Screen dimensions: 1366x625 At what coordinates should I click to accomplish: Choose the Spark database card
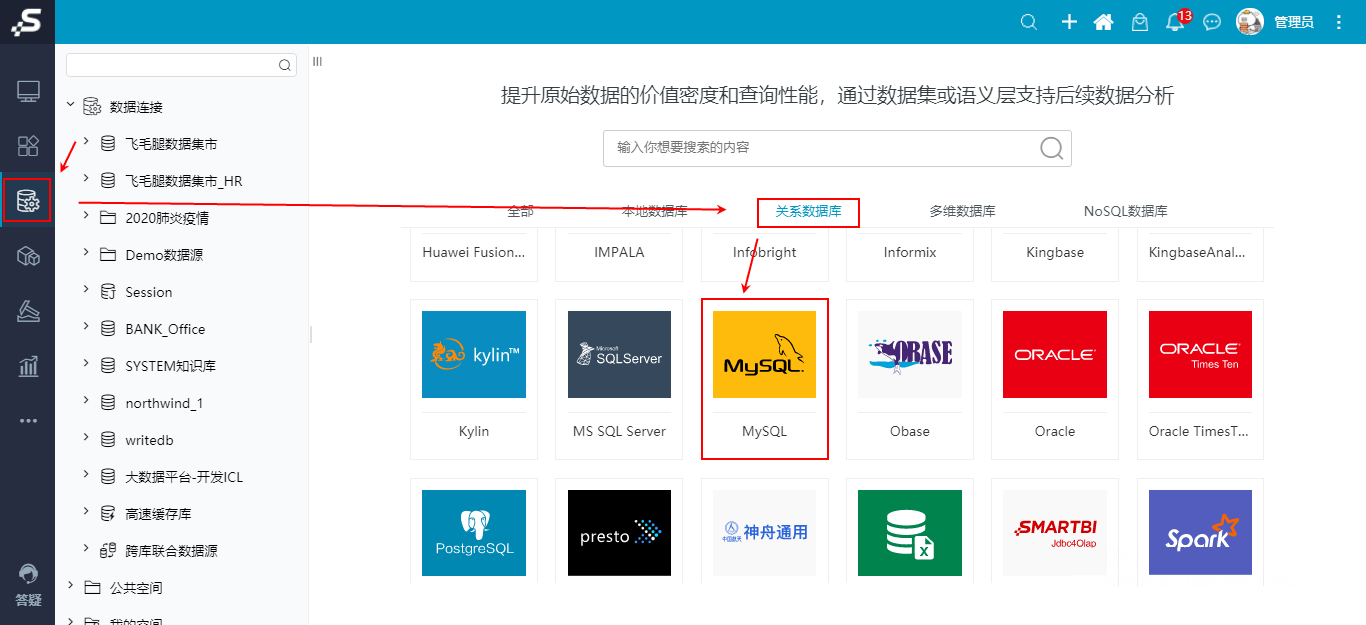coord(1200,532)
